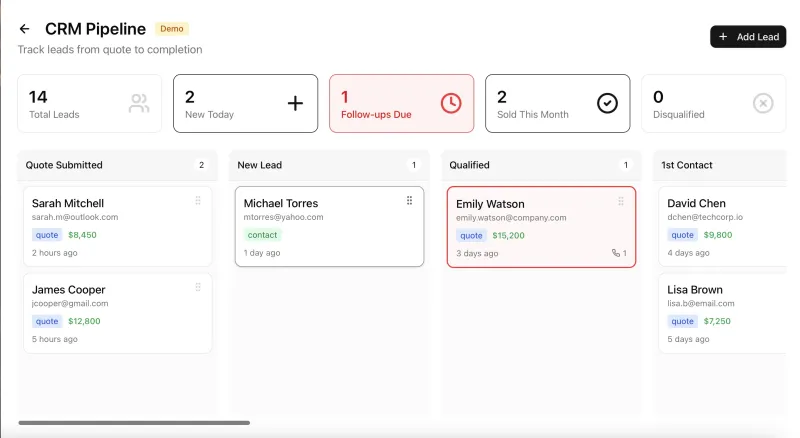Click email jcooper@gmail.com

click(x=70, y=303)
